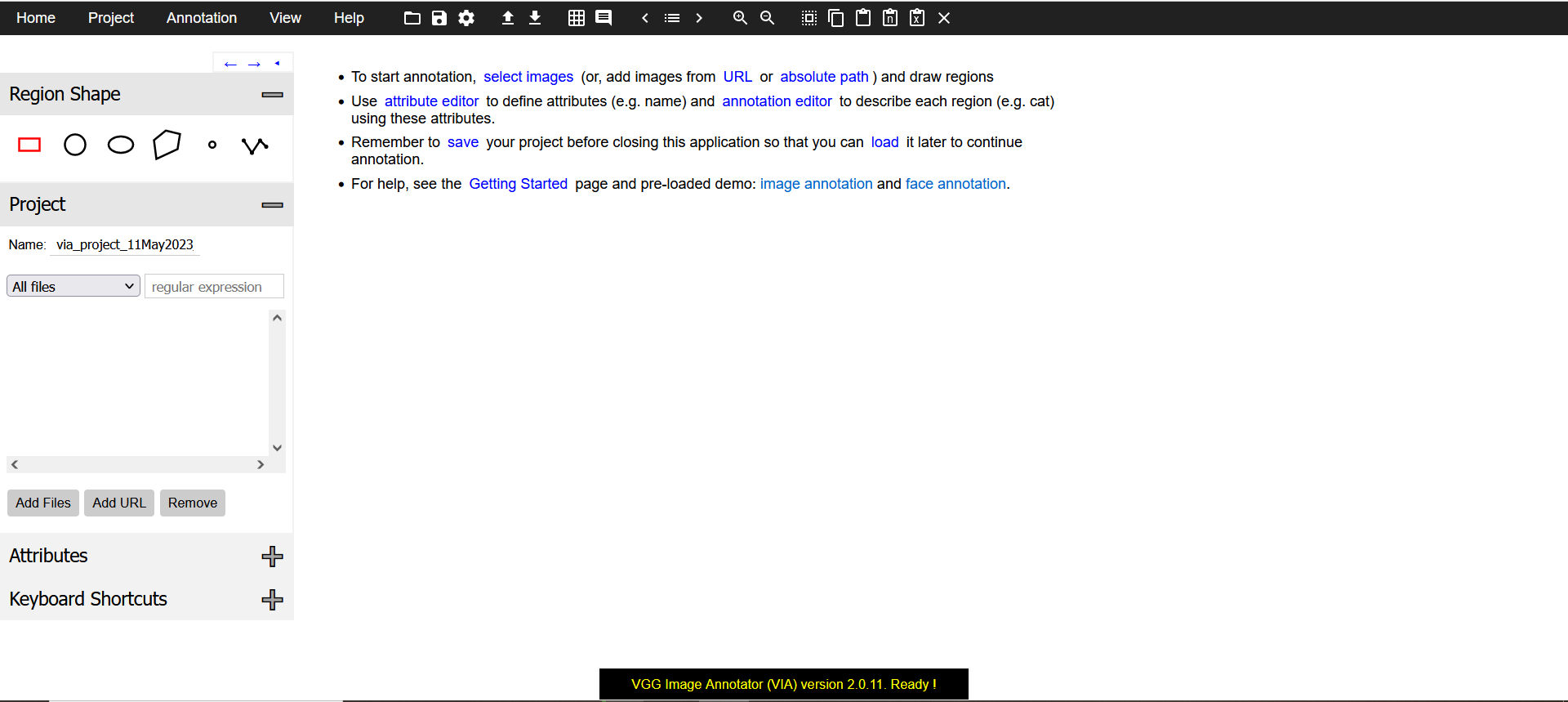Go to previous image in toolbar

tap(645, 18)
